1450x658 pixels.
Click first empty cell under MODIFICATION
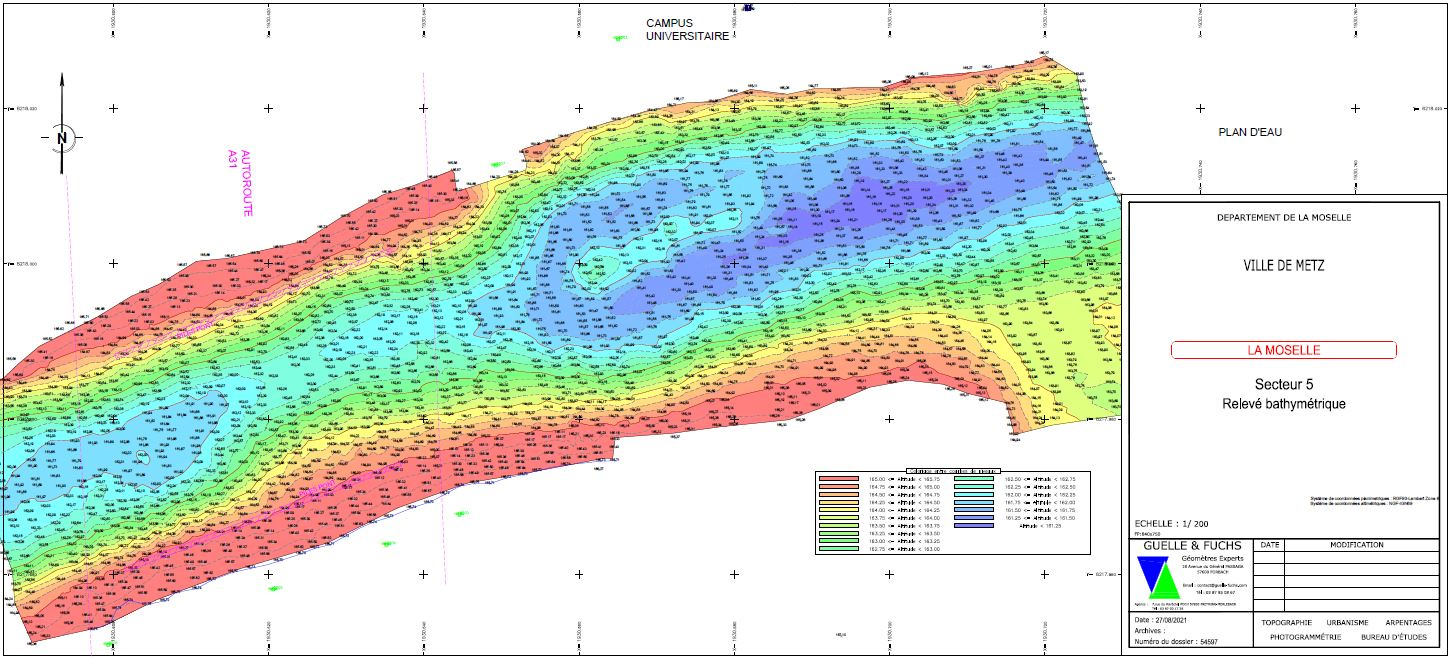coord(1362,557)
